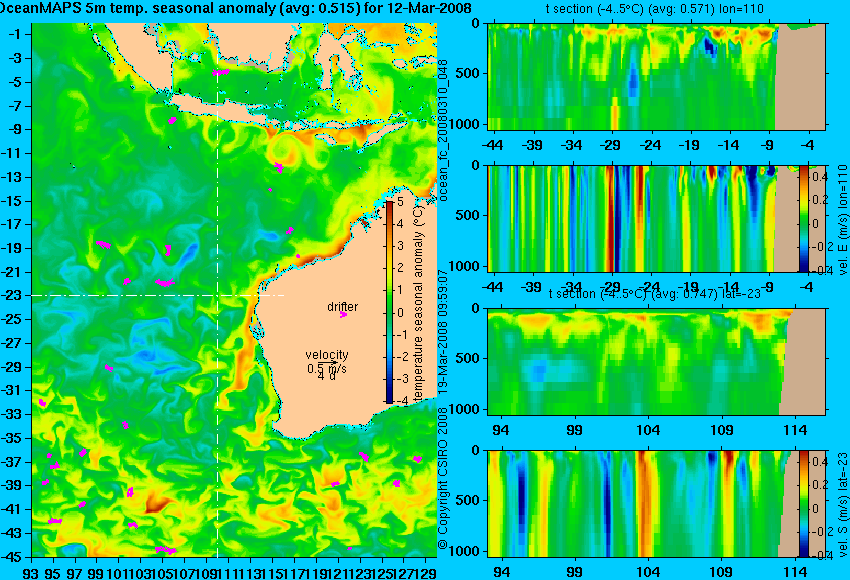
Task: Click the 'ocean_fc_20080310_048' vertical label
Action: coord(443,130)
